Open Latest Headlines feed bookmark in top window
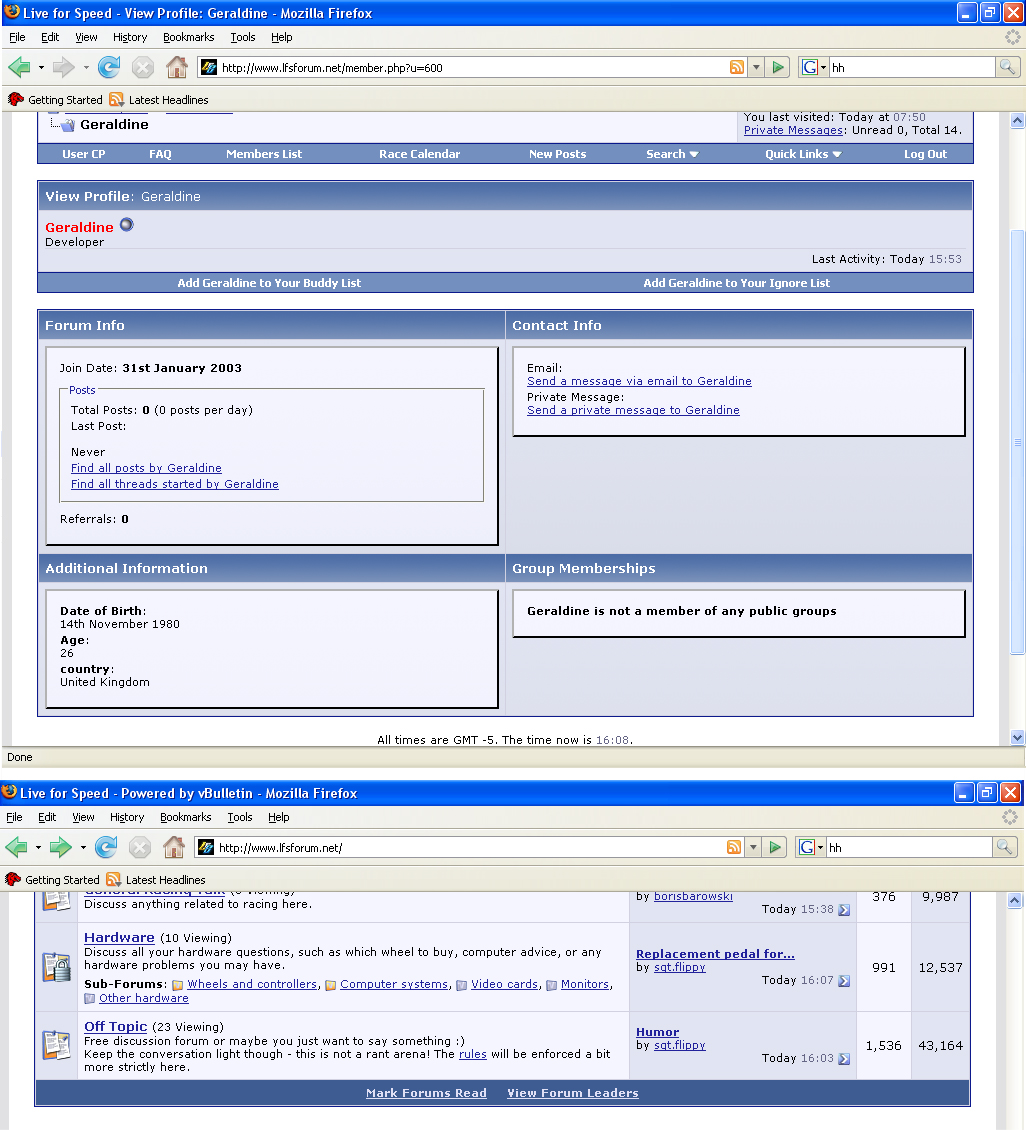This screenshot has height=1130, width=1026. [159, 100]
